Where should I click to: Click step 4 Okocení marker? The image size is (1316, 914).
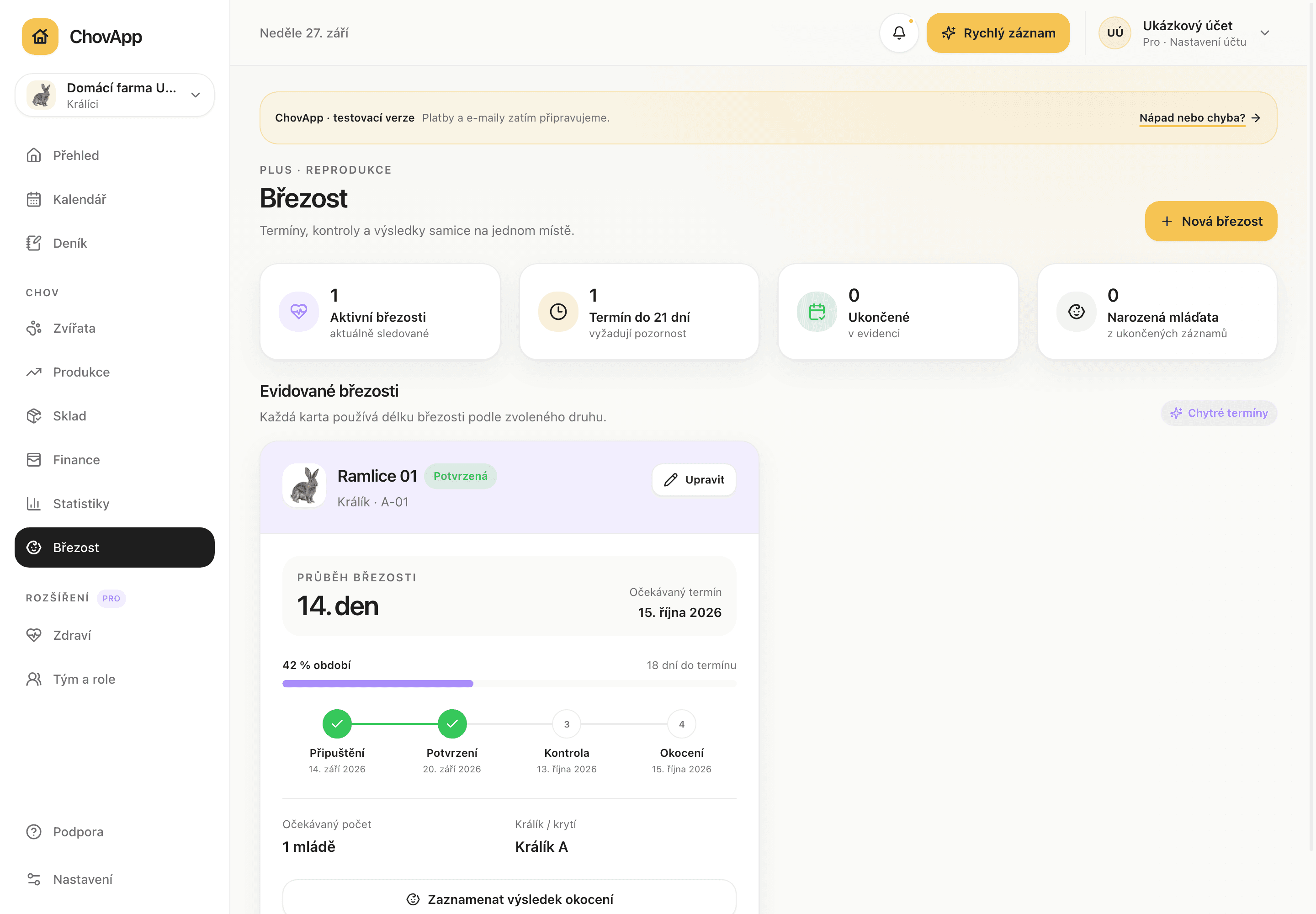click(x=681, y=724)
